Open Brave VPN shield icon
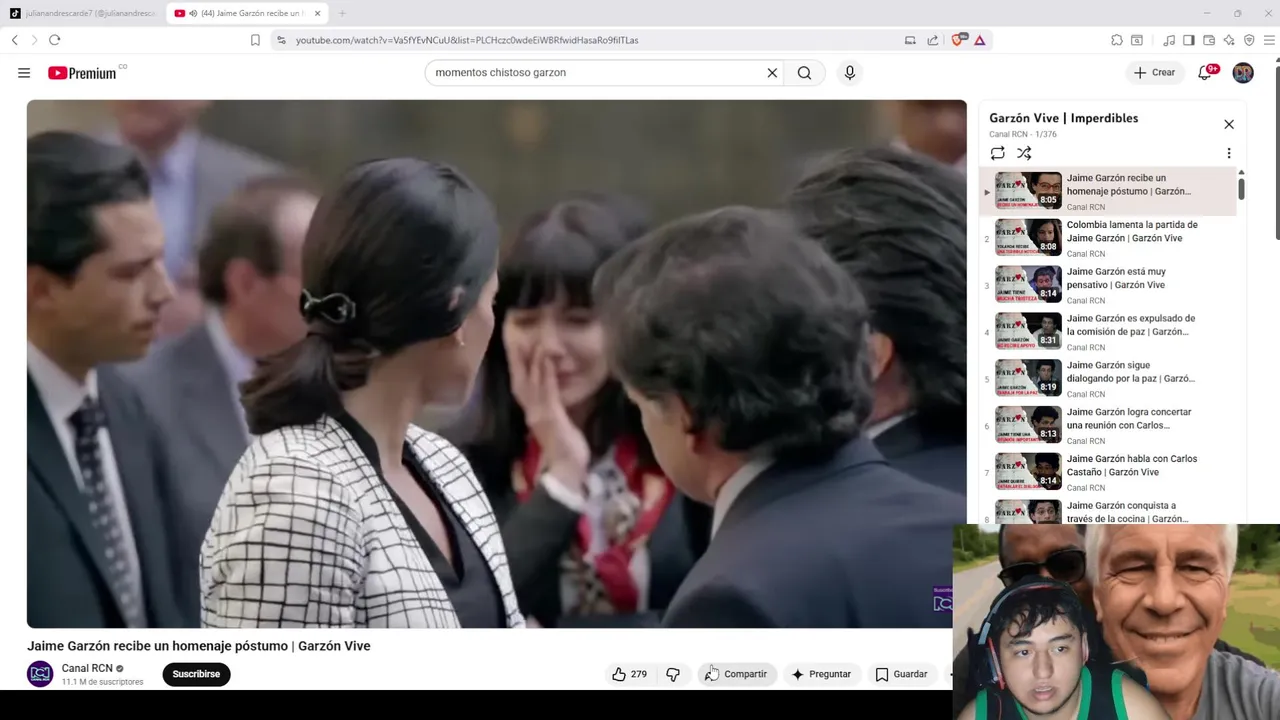Image resolution: width=1280 pixels, height=720 pixels. coord(1249,40)
